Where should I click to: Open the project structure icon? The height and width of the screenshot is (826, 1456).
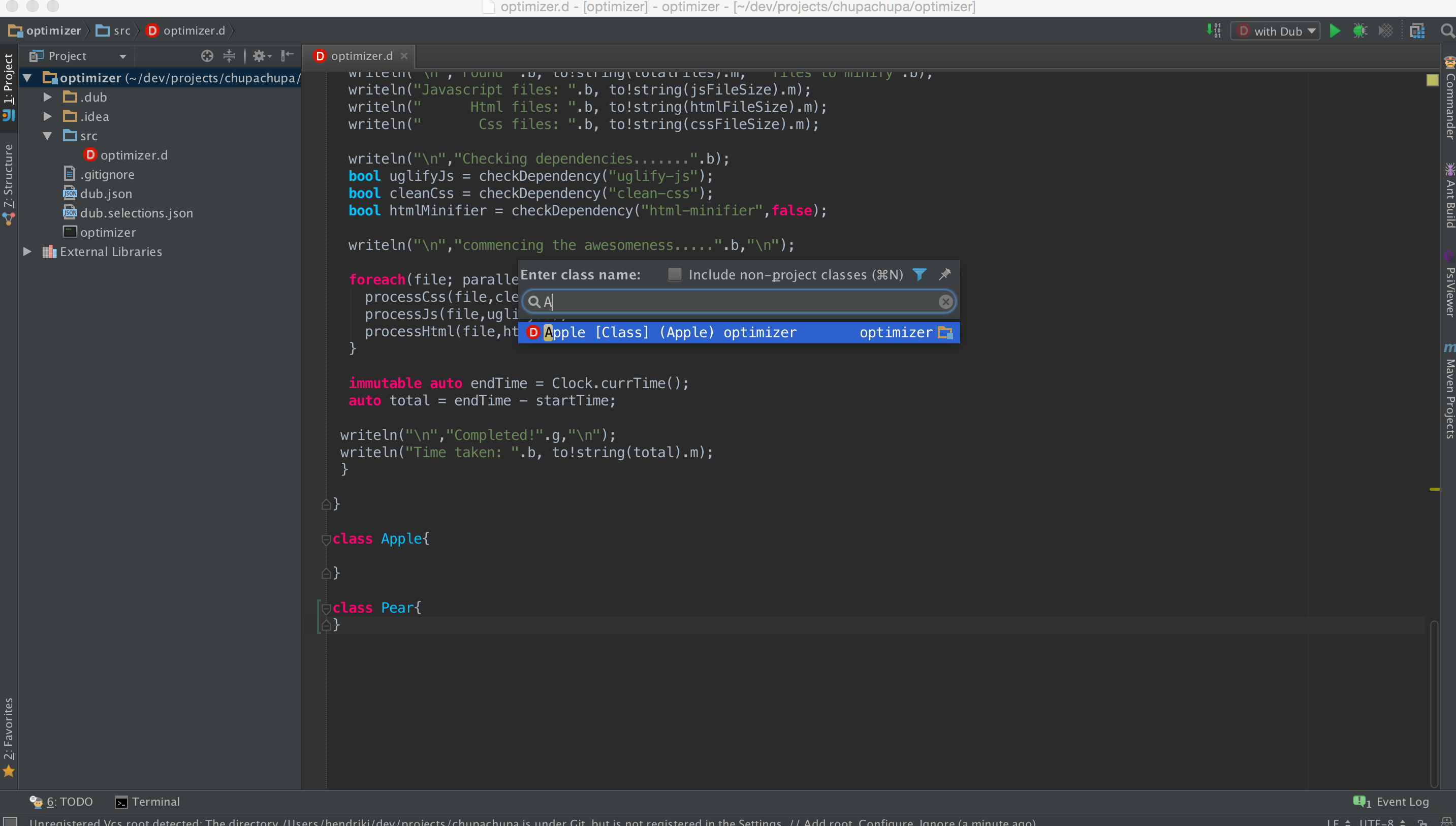click(1417, 30)
